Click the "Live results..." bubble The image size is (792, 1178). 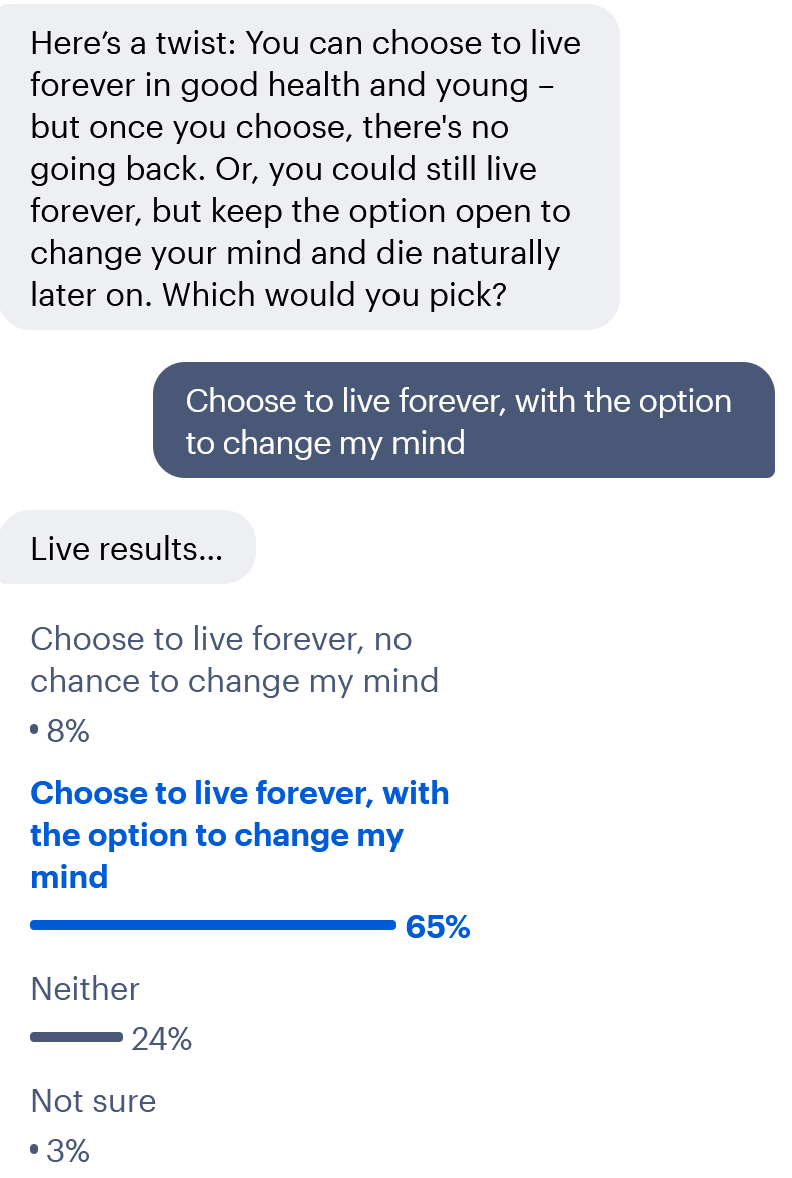(x=126, y=547)
